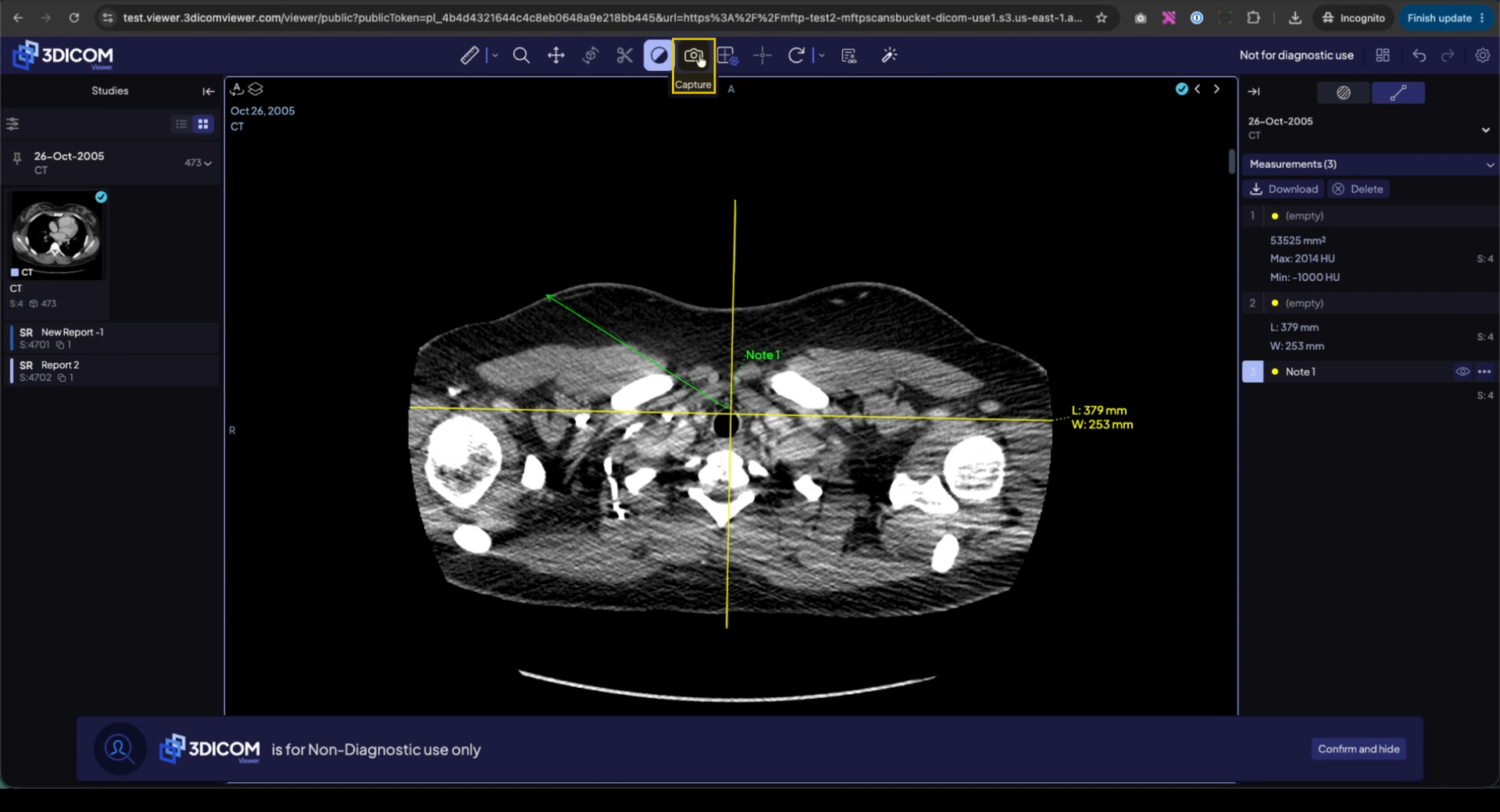This screenshot has width=1500, height=812.
Task: Select measurement 1 (empty) row
Action: tap(1370, 215)
